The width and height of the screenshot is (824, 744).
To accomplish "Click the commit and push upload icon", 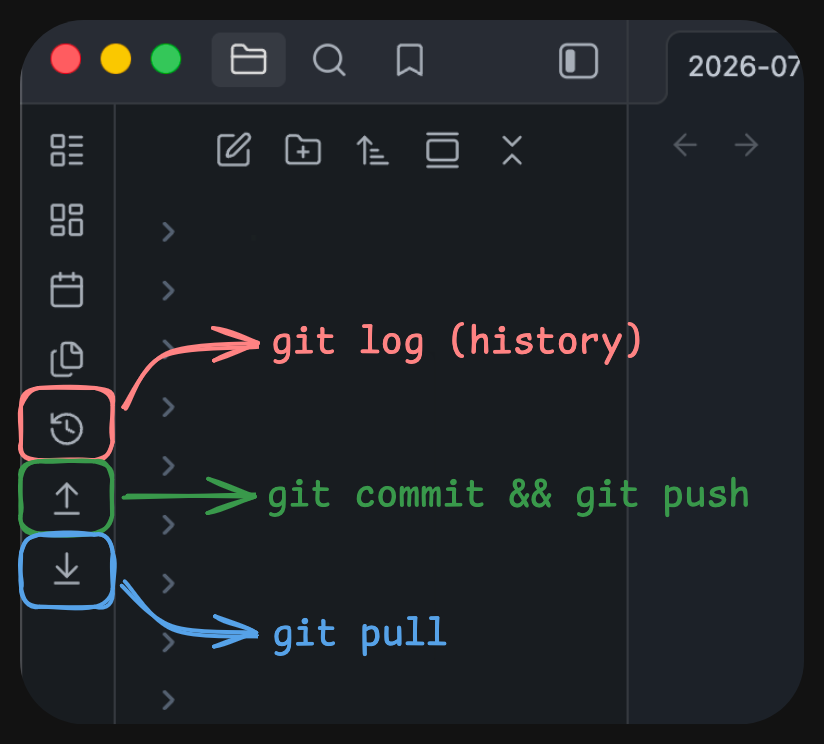I will 67,498.
